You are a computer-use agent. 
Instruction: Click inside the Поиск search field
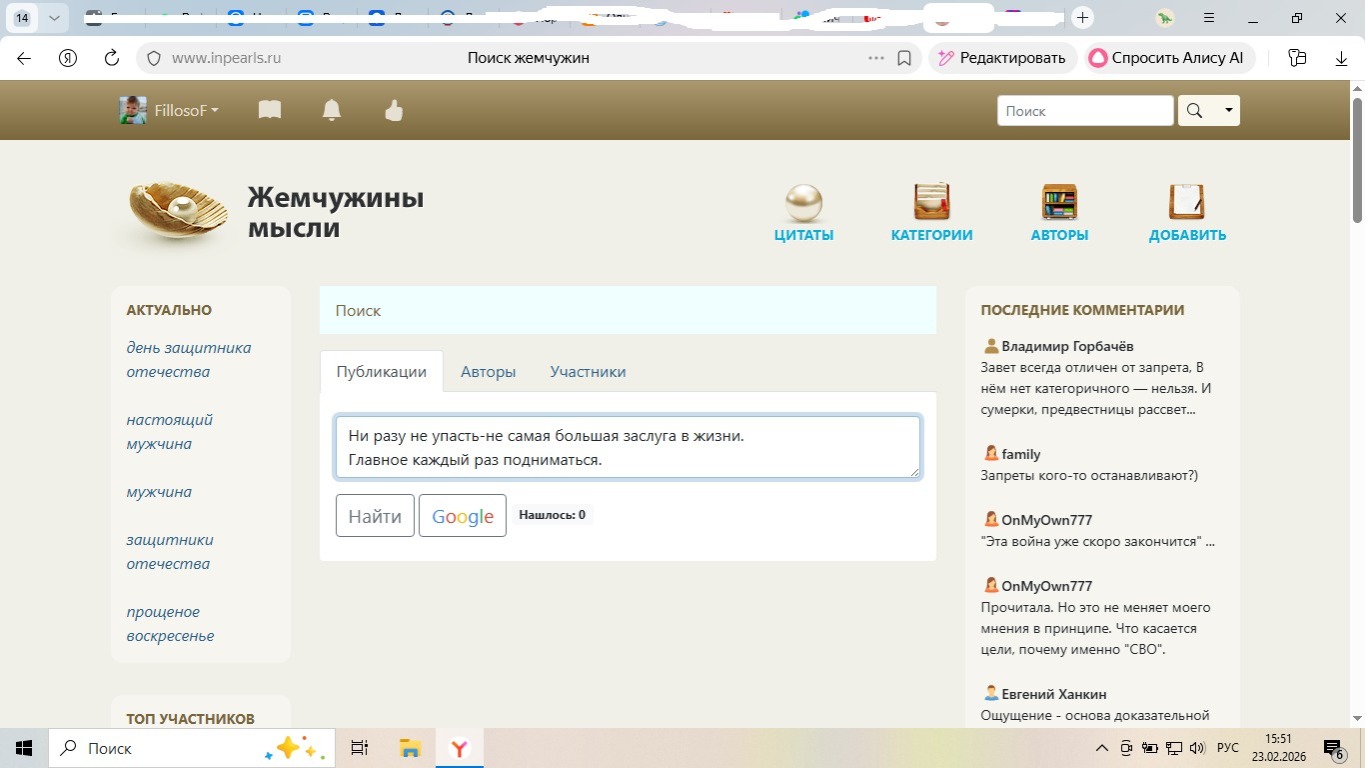coord(1084,110)
